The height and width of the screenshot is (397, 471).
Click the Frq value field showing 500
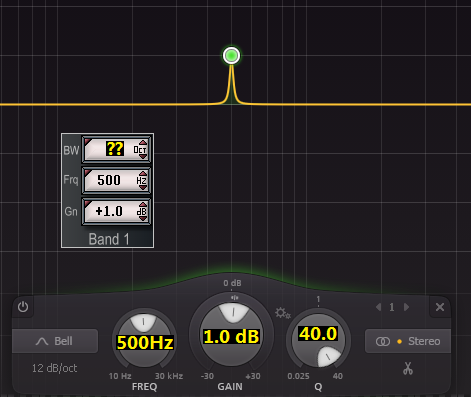coord(116,180)
